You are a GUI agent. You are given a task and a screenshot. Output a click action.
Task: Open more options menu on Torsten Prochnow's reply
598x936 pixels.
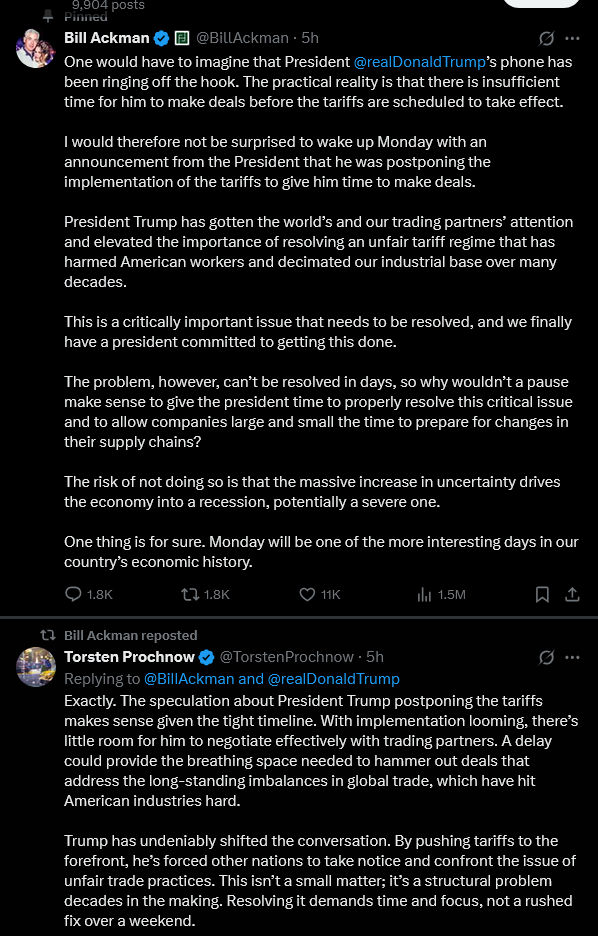(x=572, y=657)
